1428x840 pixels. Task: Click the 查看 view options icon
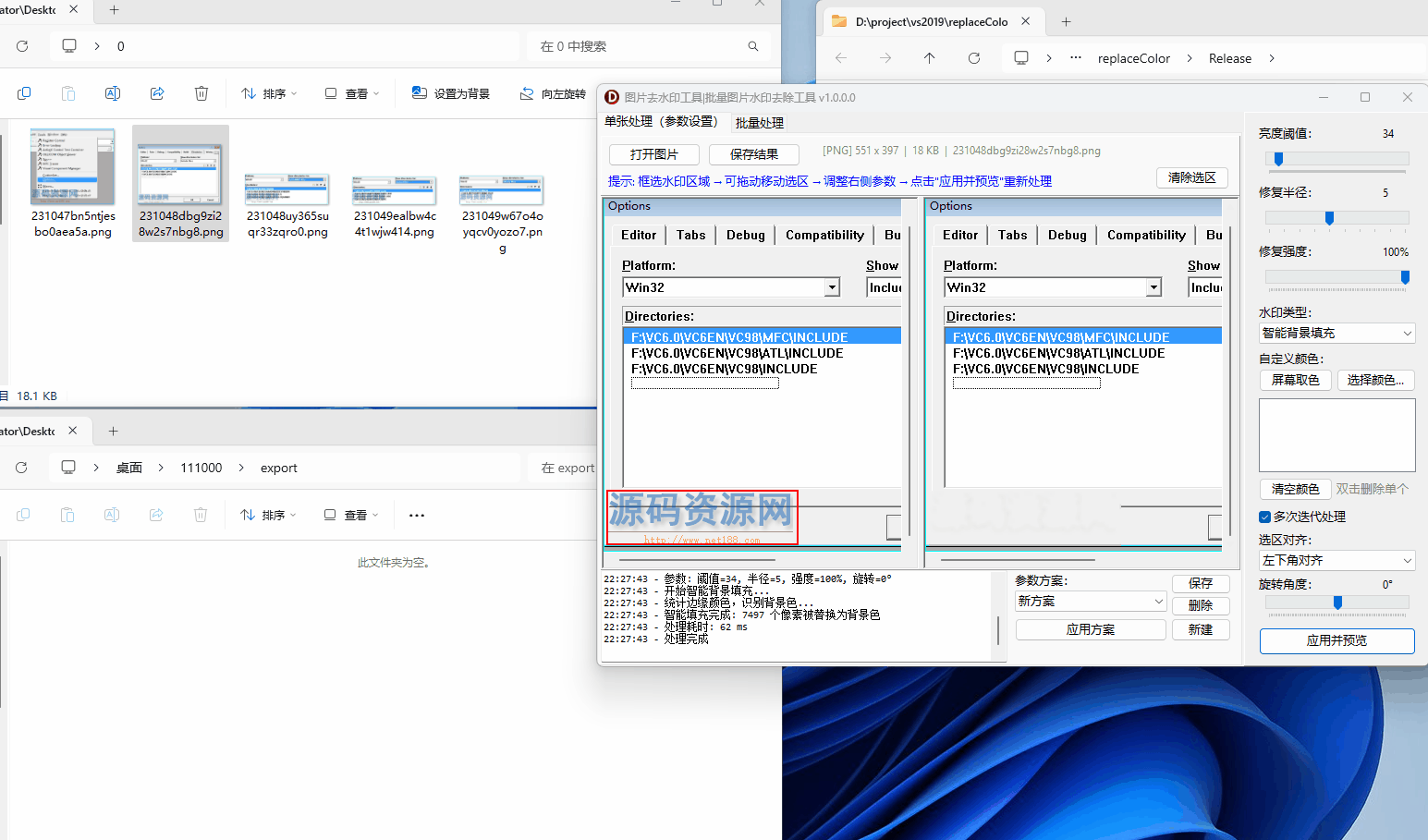click(329, 93)
